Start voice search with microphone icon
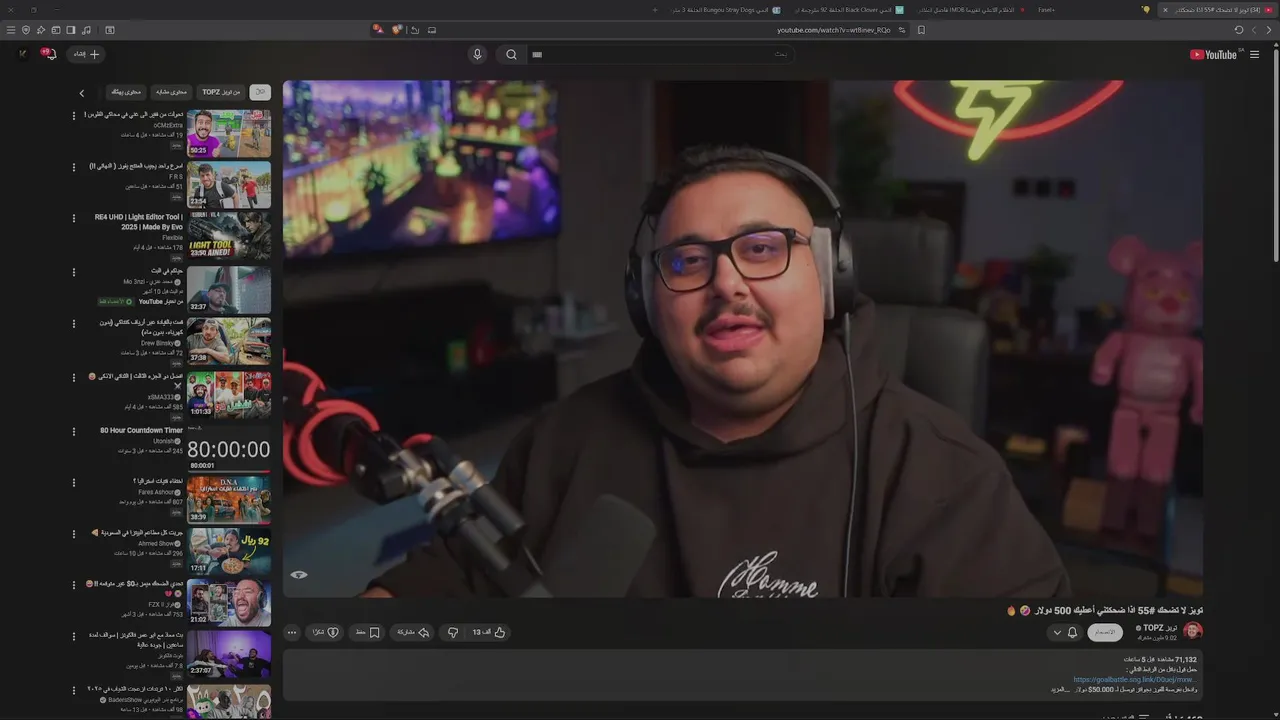1280x720 pixels. tap(477, 54)
